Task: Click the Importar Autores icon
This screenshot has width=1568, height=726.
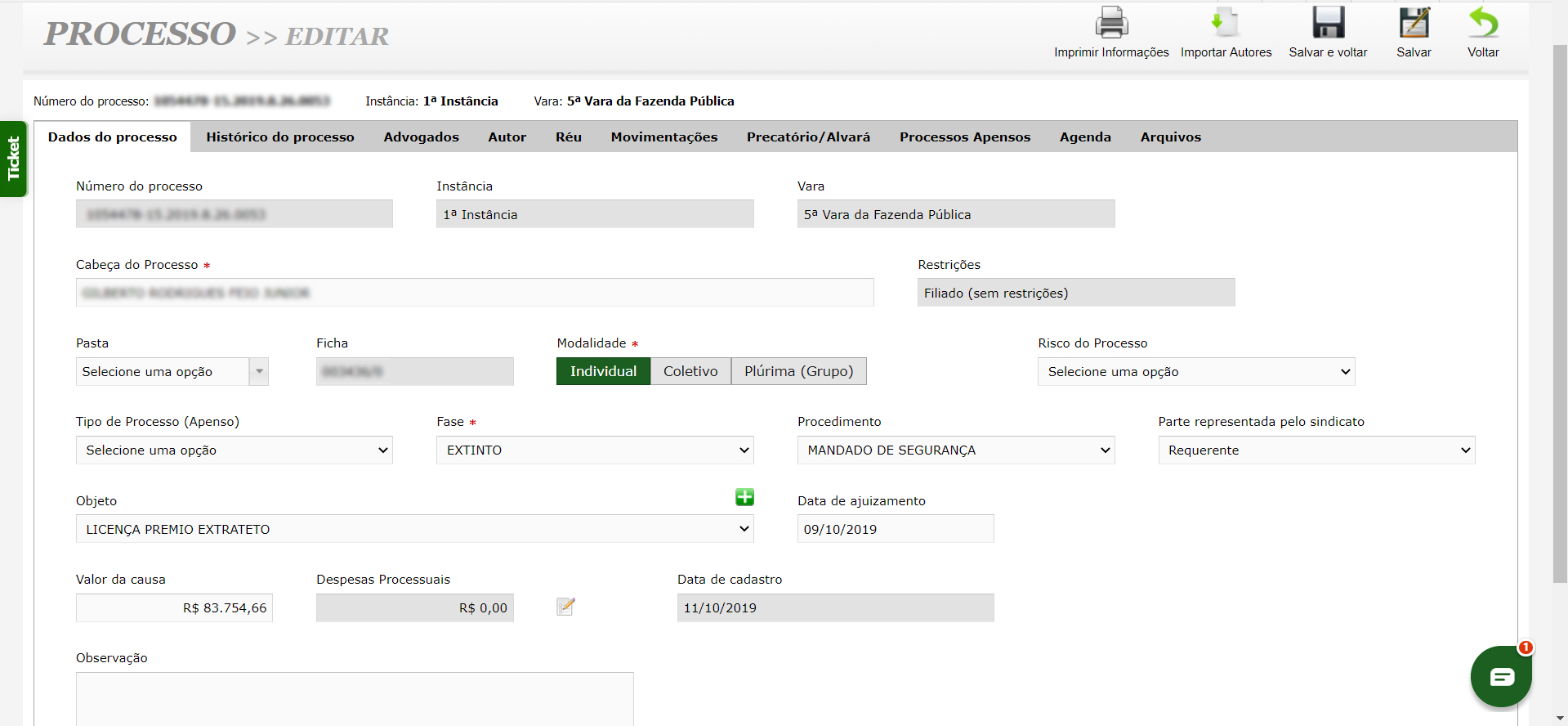Action: click(x=1225, y=23)
